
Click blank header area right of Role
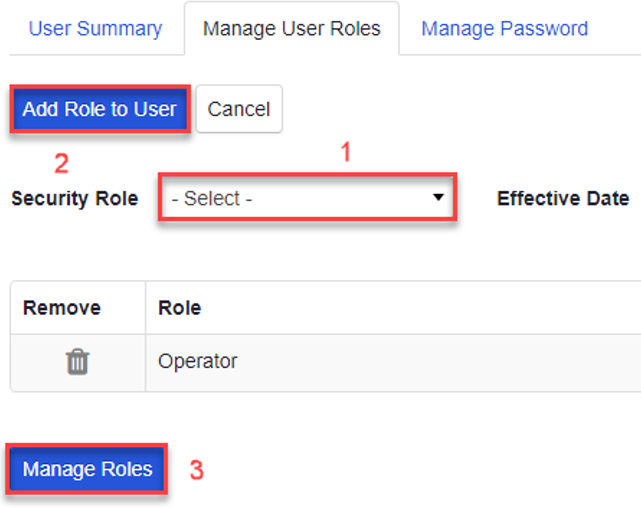450,308
